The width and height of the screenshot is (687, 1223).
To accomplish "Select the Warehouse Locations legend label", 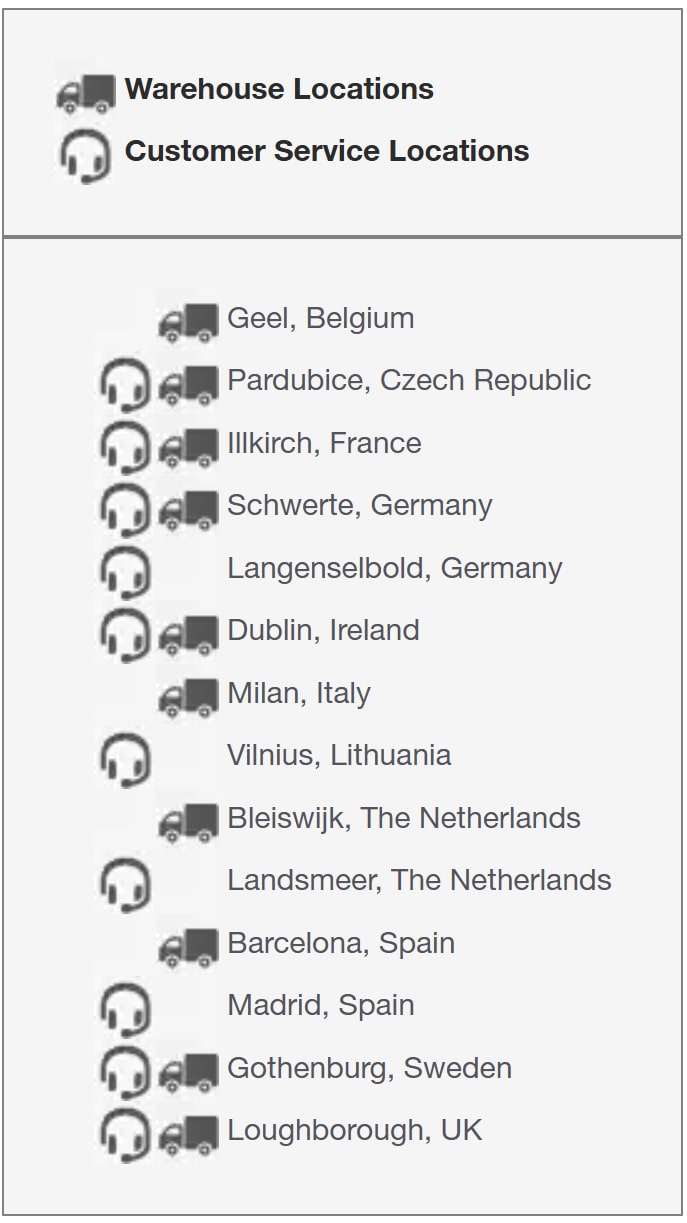I will (279, 89).
